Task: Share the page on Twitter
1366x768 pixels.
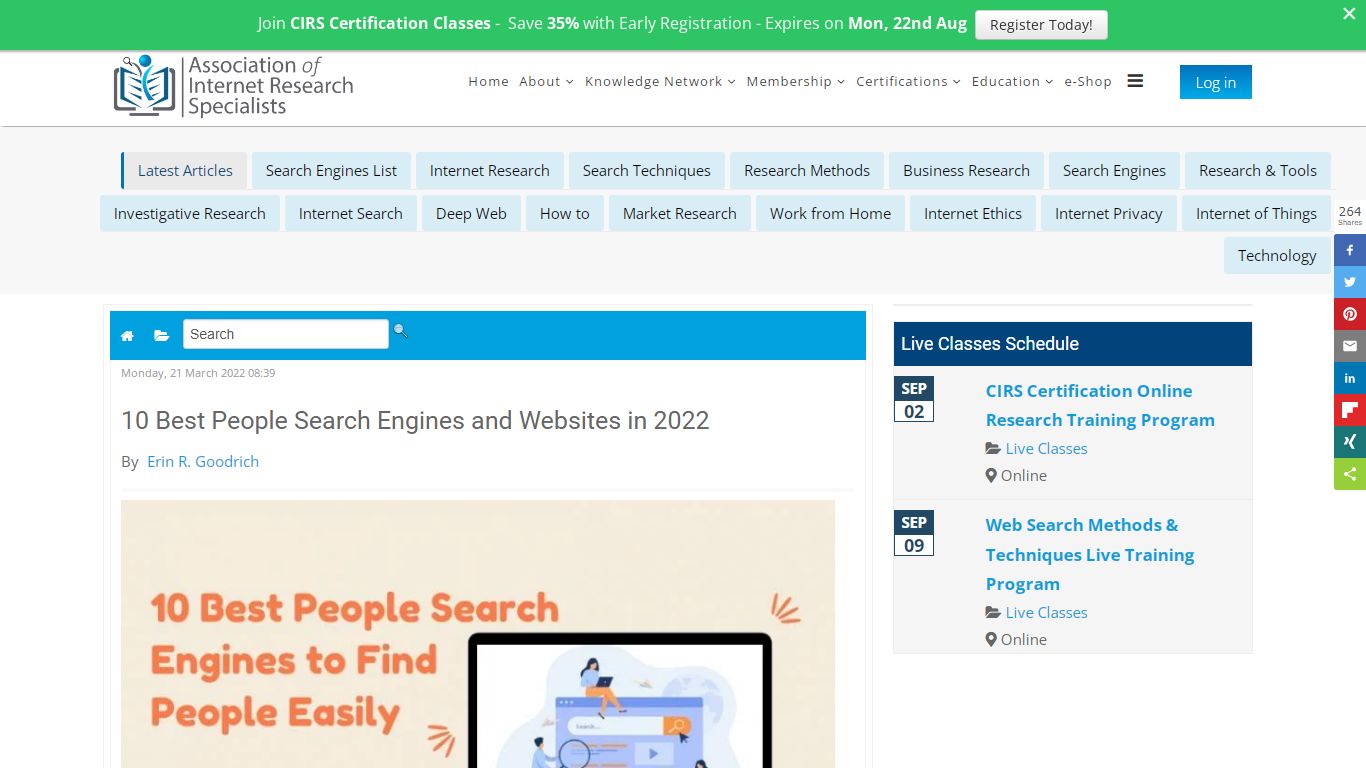Action: coord(1350,282)
